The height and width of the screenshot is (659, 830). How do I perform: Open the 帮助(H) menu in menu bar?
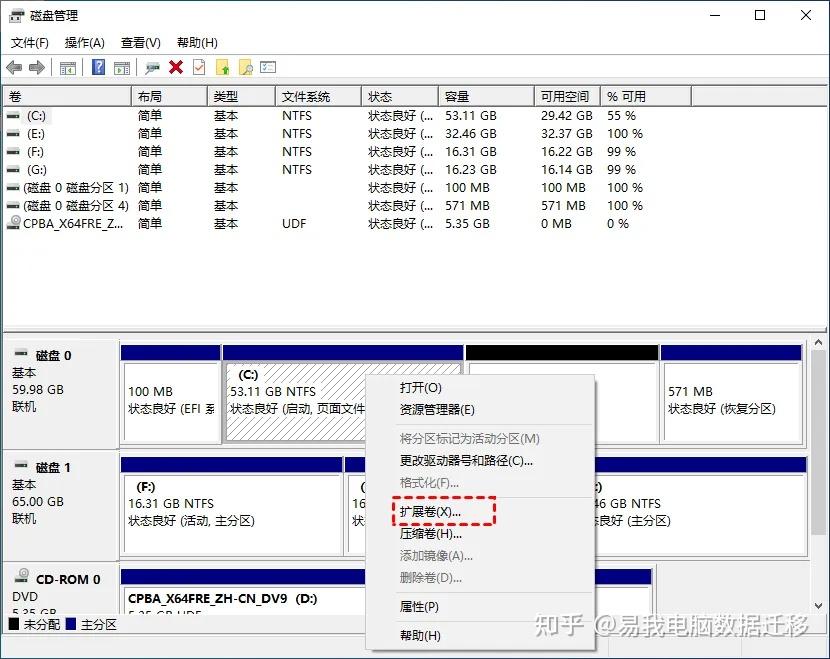pyautogui.click(x=197, y=43)
